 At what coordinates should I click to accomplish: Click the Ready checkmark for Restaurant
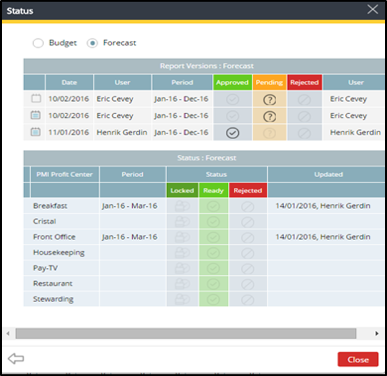(213, 284)
